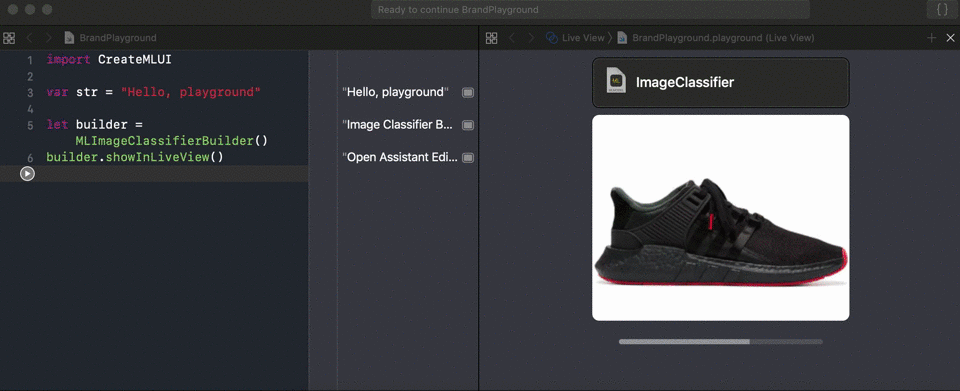Click the ImageClassifier title header
Viewport: 960px width, 391px height.
(684, 83)
